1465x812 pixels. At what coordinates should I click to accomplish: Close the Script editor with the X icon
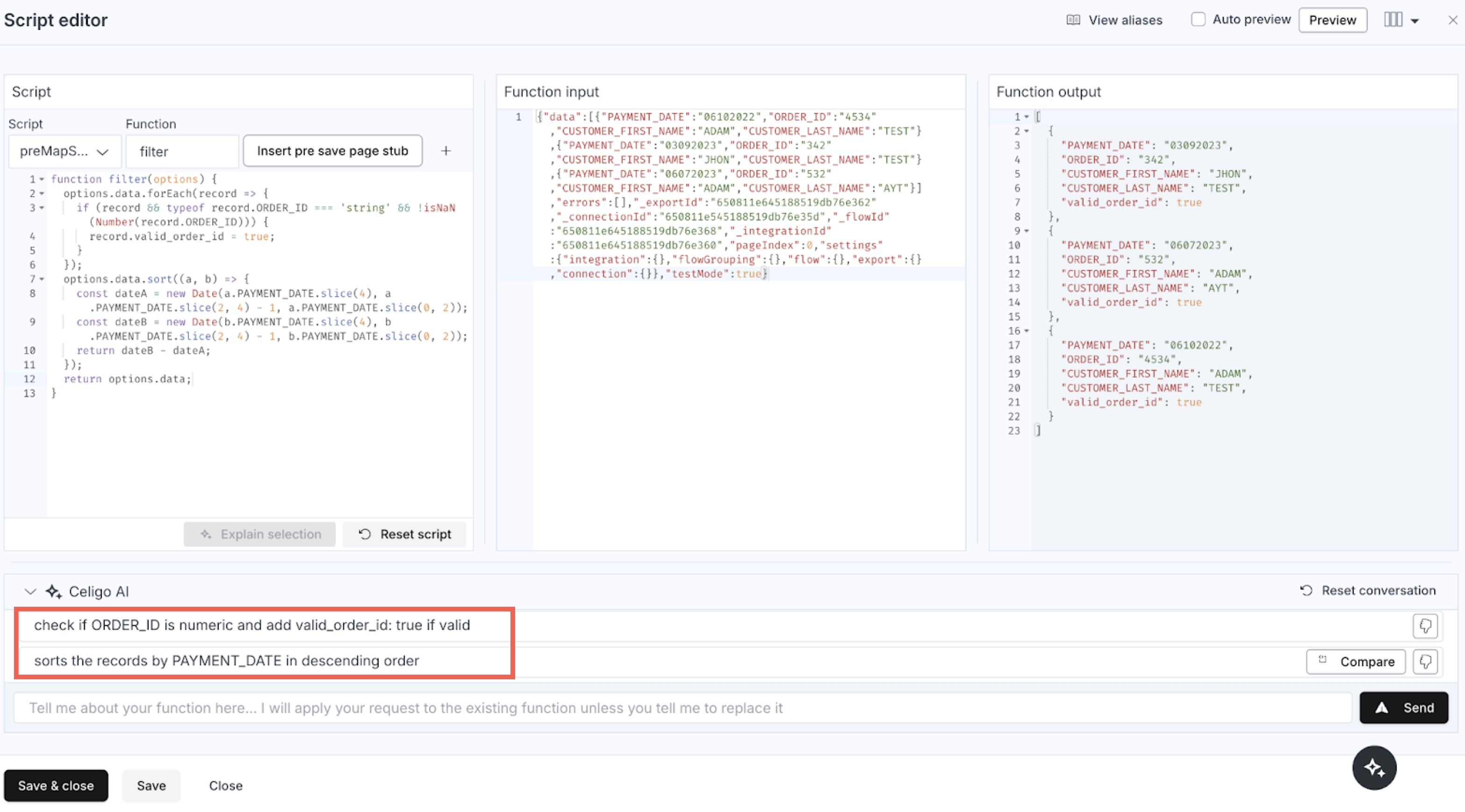click(x=1452, y=20)
